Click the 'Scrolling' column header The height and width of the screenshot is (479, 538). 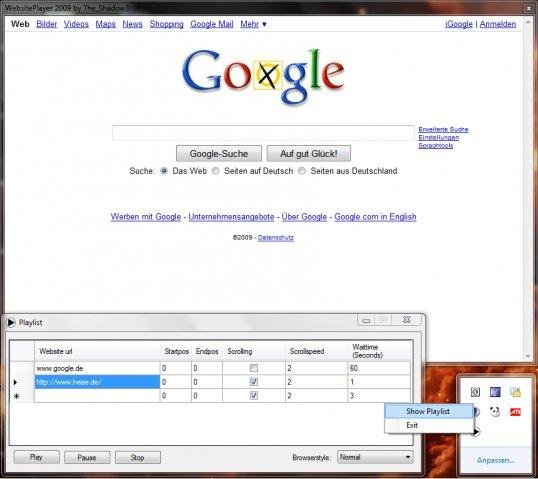254,351
